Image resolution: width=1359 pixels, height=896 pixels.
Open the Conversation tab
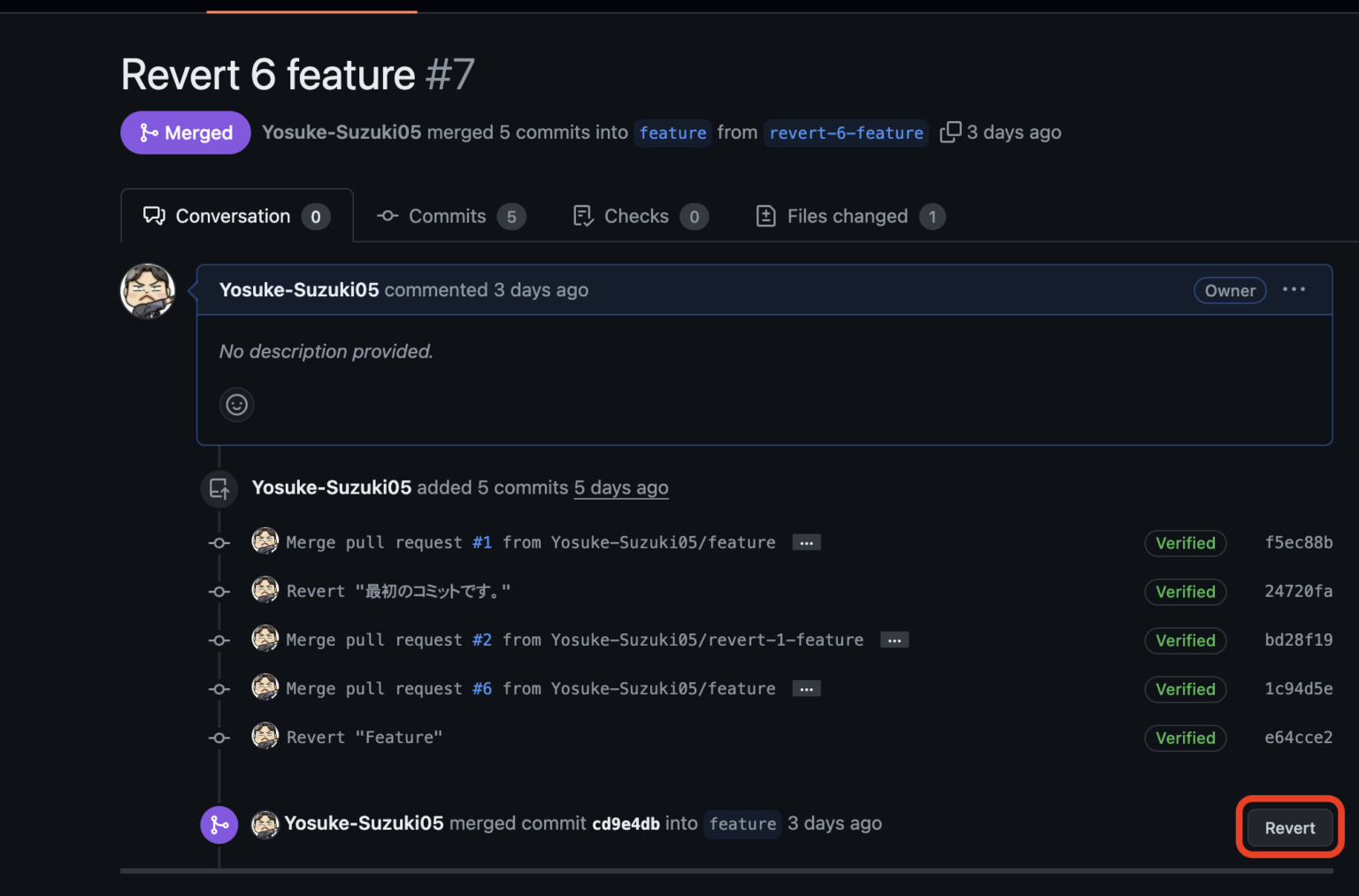(x=233, y=215)
